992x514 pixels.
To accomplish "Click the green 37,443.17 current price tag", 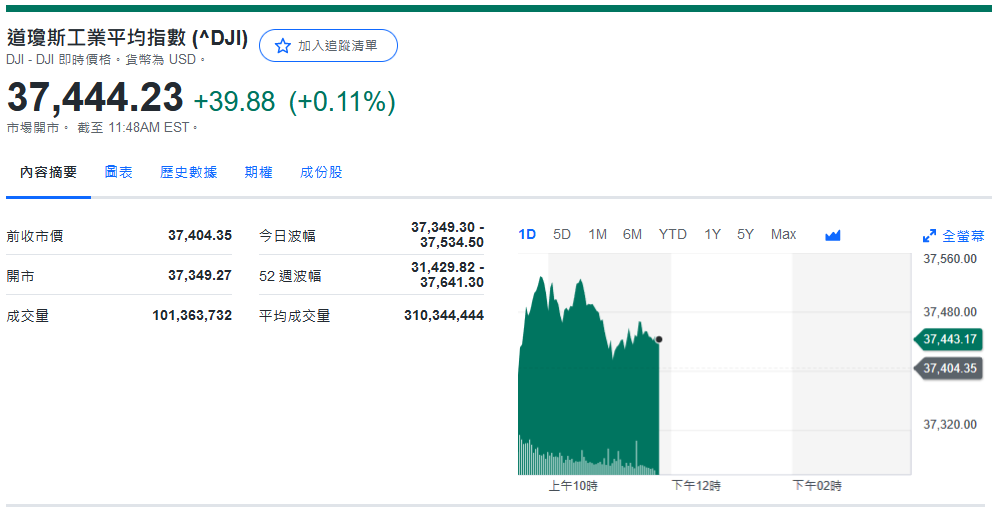I will pos(948,339).
